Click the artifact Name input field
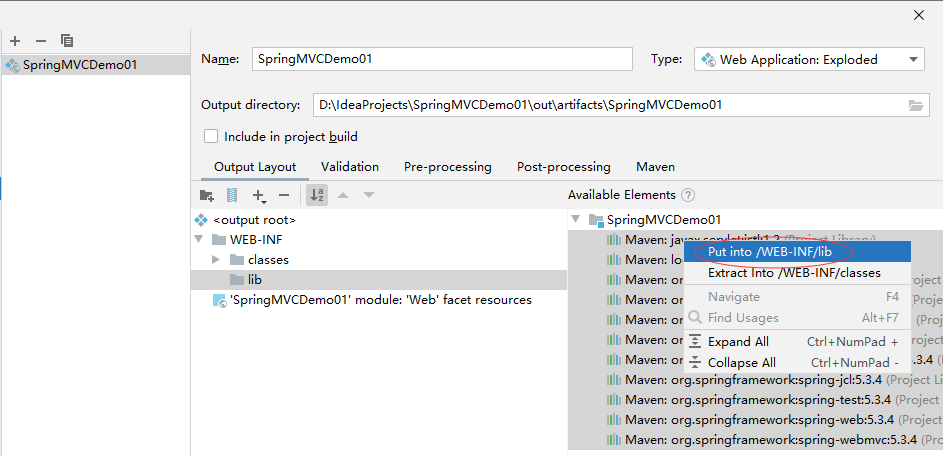This screenshot has height=456, width=943. [x=440, y=59]
